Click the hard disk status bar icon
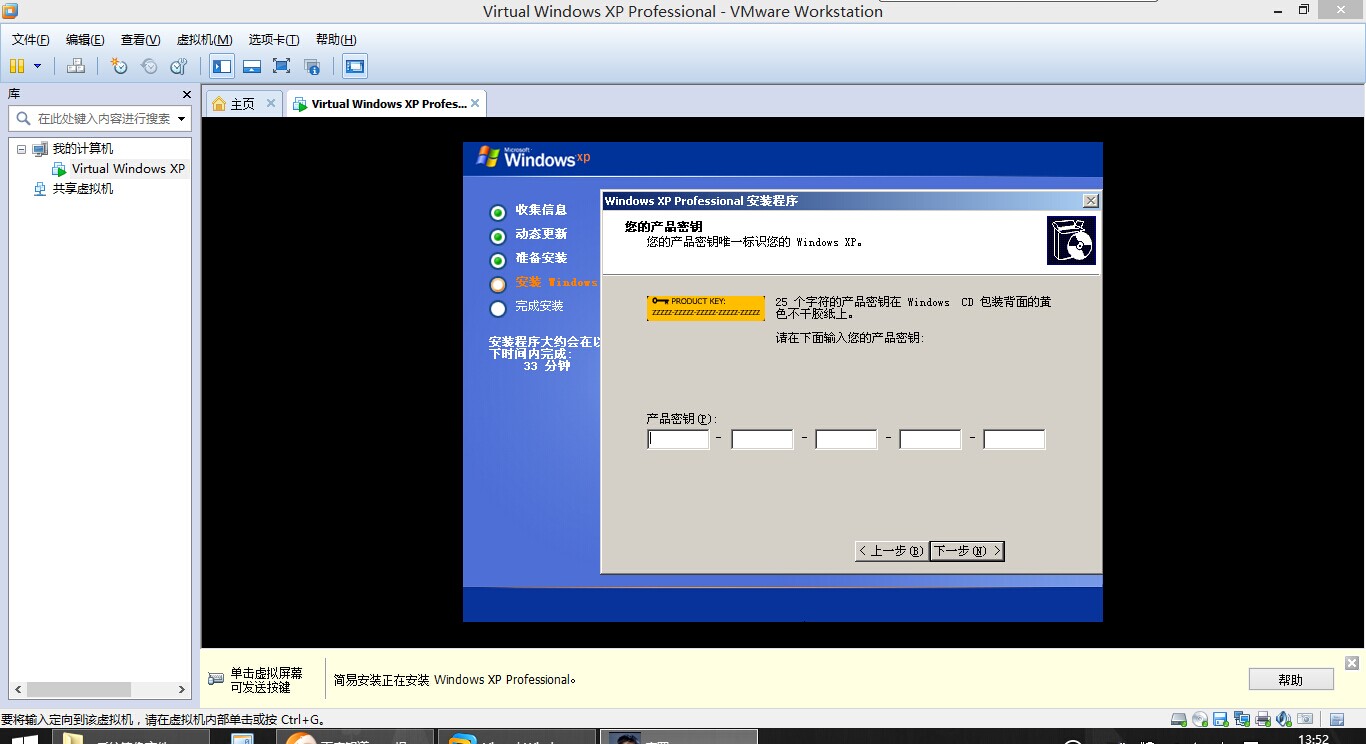1366x744 pixels. click(x=1179, y=719)
